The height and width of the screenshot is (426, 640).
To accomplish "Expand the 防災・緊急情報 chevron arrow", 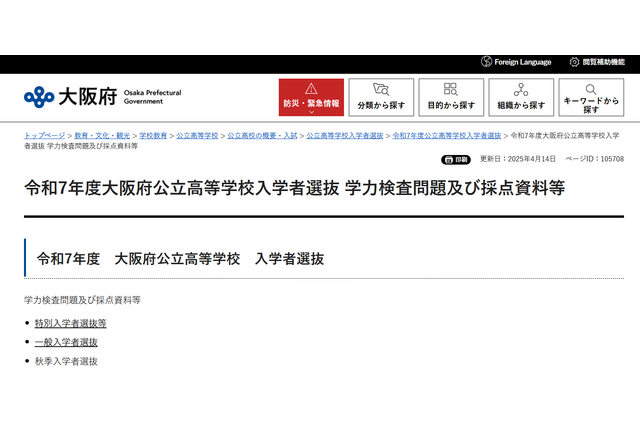I will (x=311, y=112).
